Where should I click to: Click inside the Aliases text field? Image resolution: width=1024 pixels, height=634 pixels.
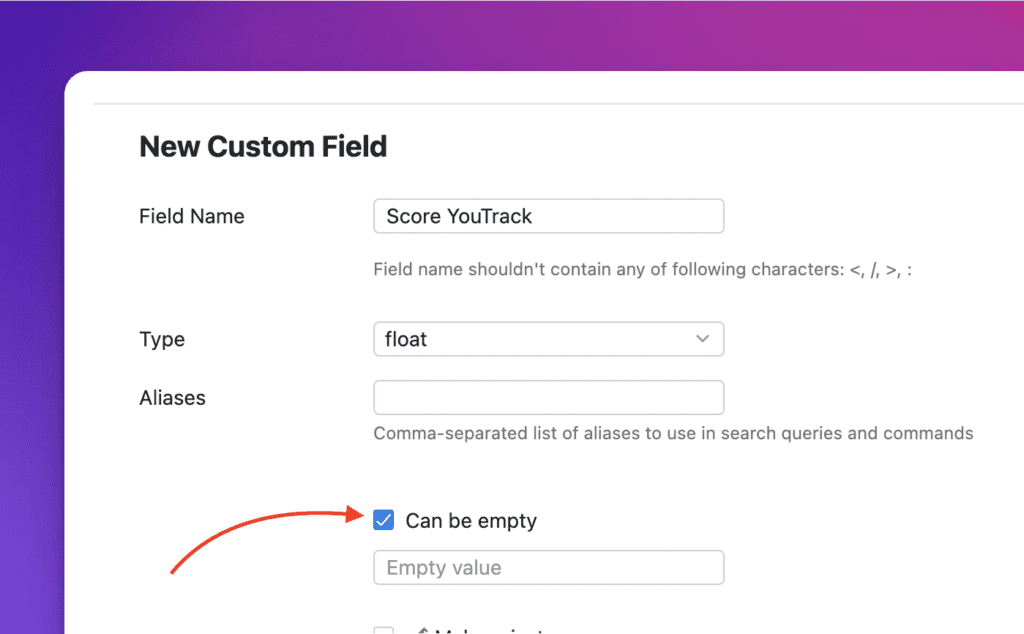548,397
